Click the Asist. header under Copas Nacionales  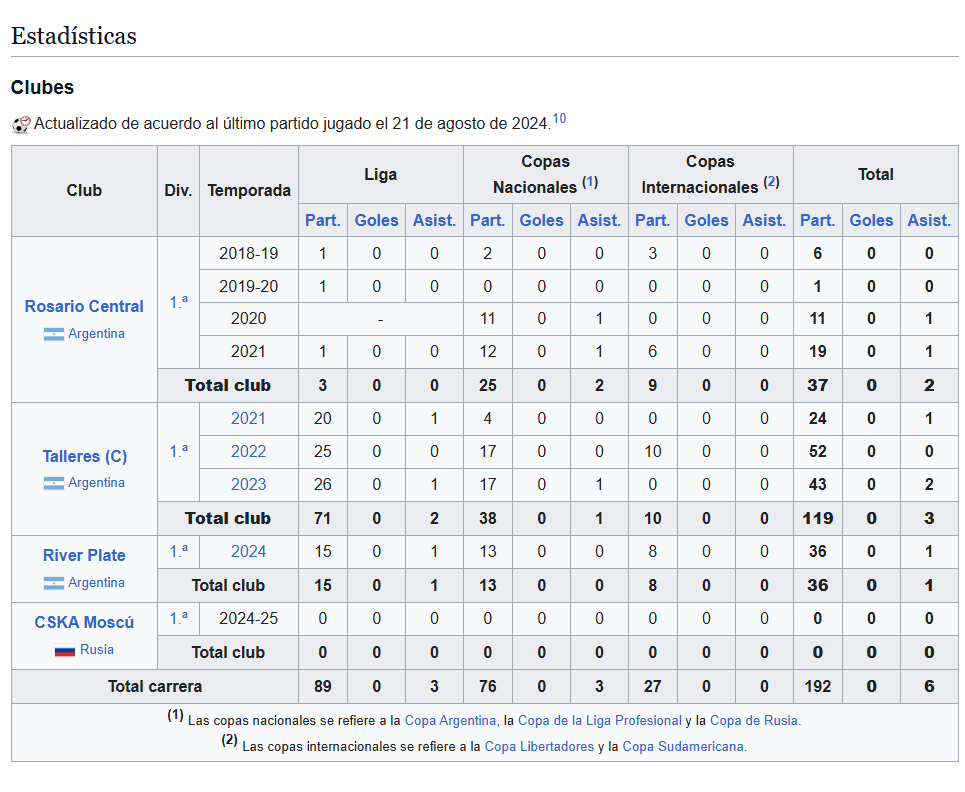(x=599, y=220)
